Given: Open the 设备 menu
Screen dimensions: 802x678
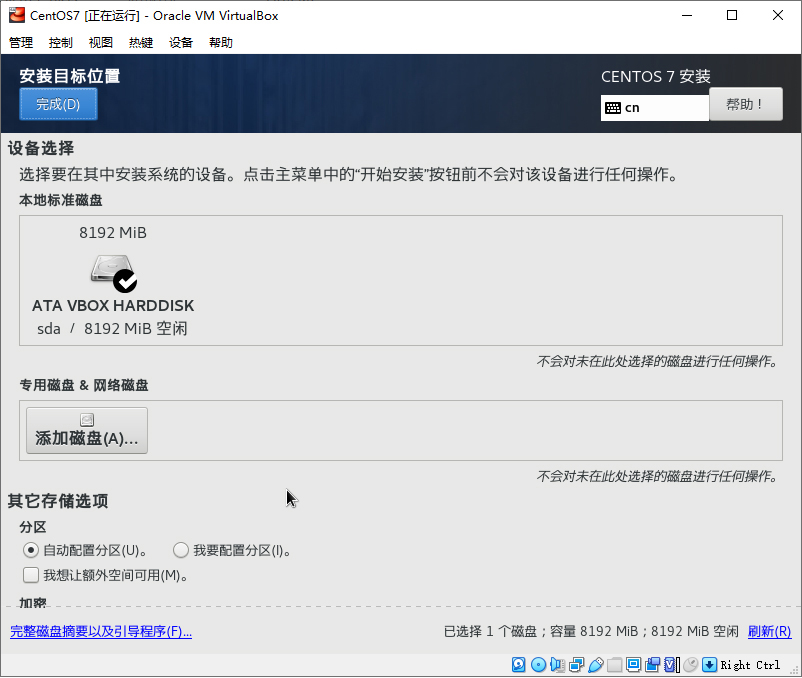Looking at the screenshot, I should click(x=179, y=42).
